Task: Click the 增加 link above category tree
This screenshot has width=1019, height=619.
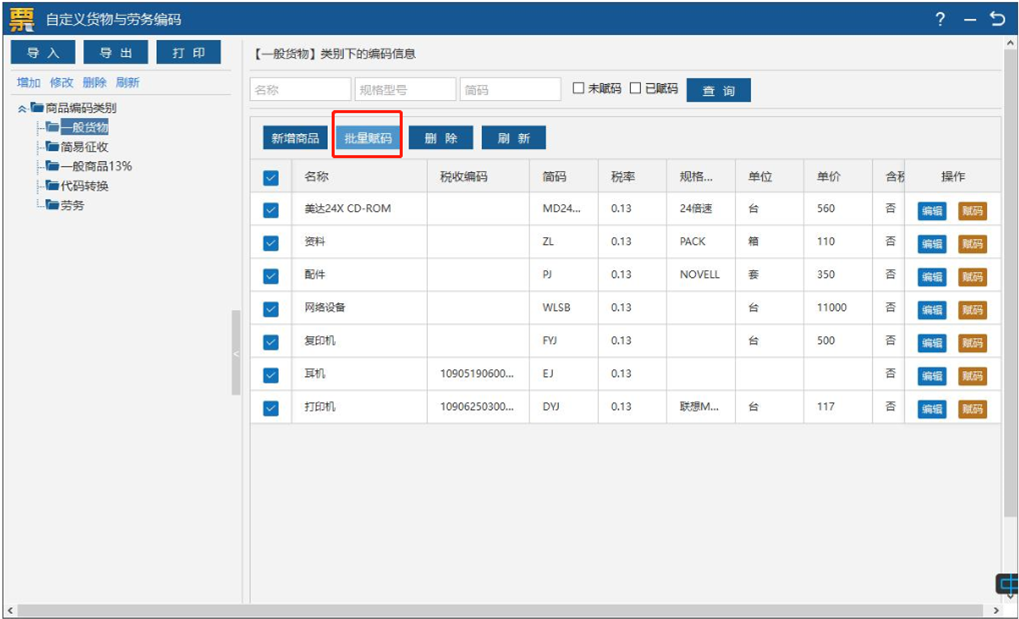Action: tap(29, 83)
